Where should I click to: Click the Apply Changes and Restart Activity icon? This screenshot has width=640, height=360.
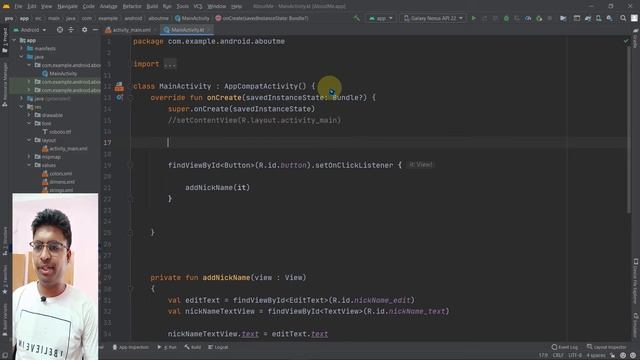point(484,18)
